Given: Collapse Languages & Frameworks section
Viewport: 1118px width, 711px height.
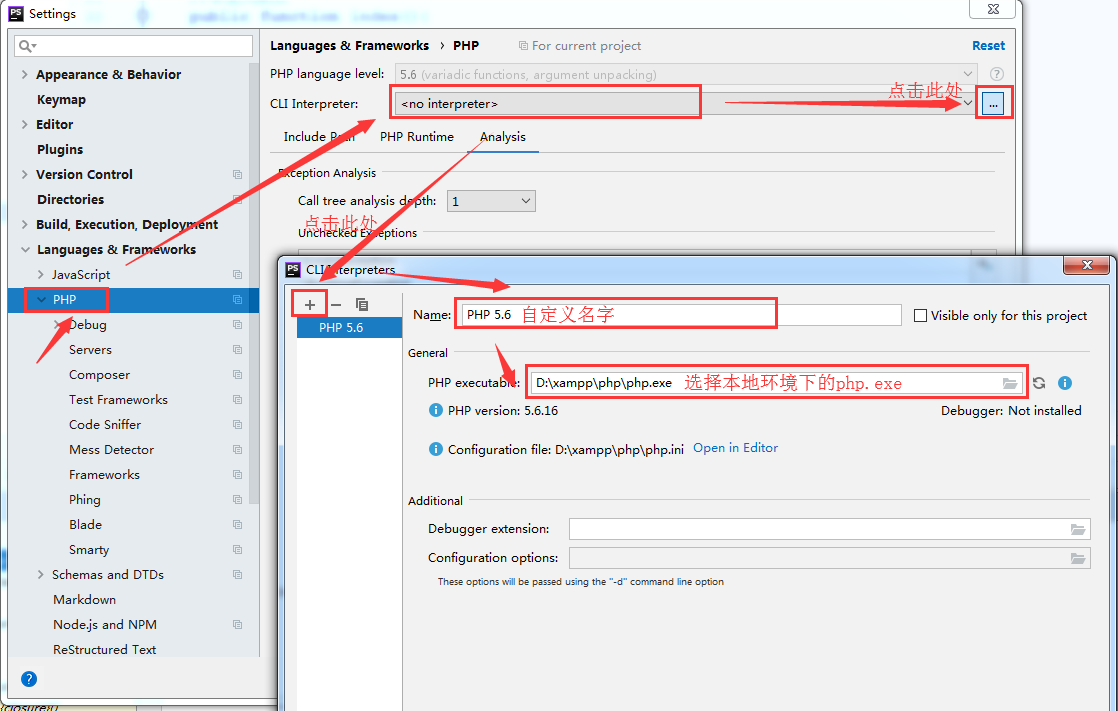Looking at the screenshot, I should click(25, 250).
